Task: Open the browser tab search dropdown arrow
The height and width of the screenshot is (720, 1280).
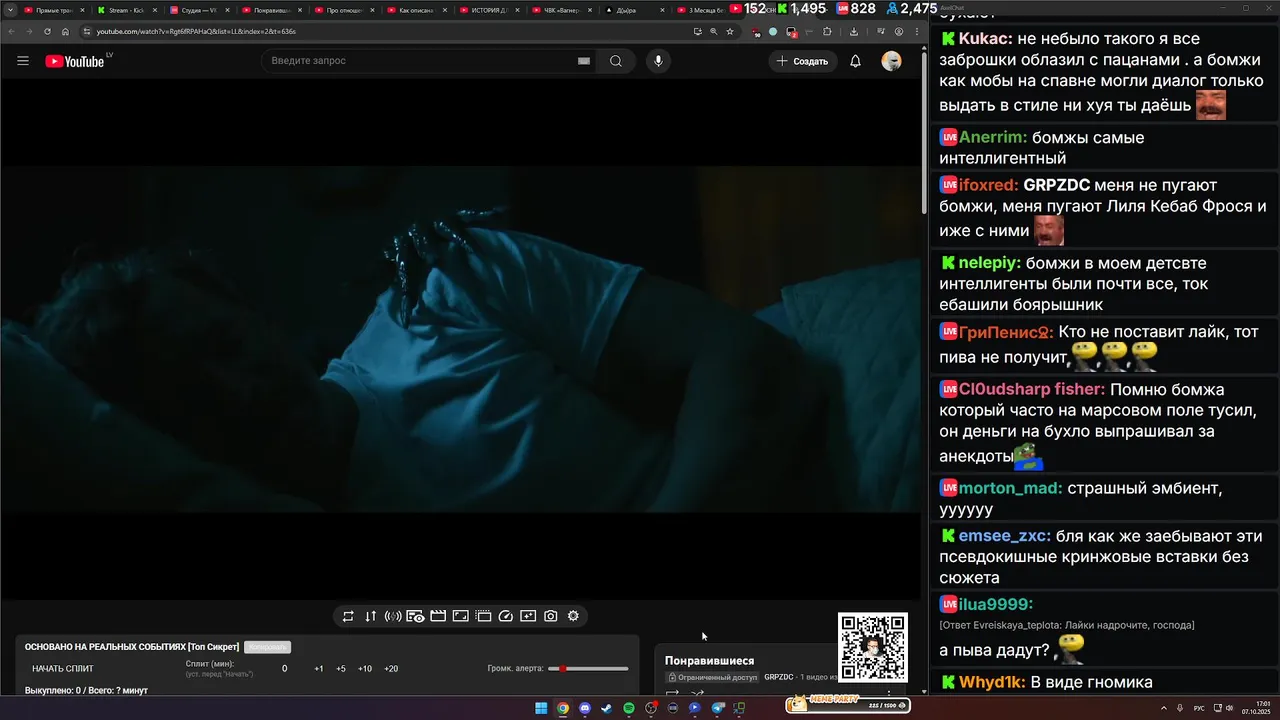Action: point(9,10)
